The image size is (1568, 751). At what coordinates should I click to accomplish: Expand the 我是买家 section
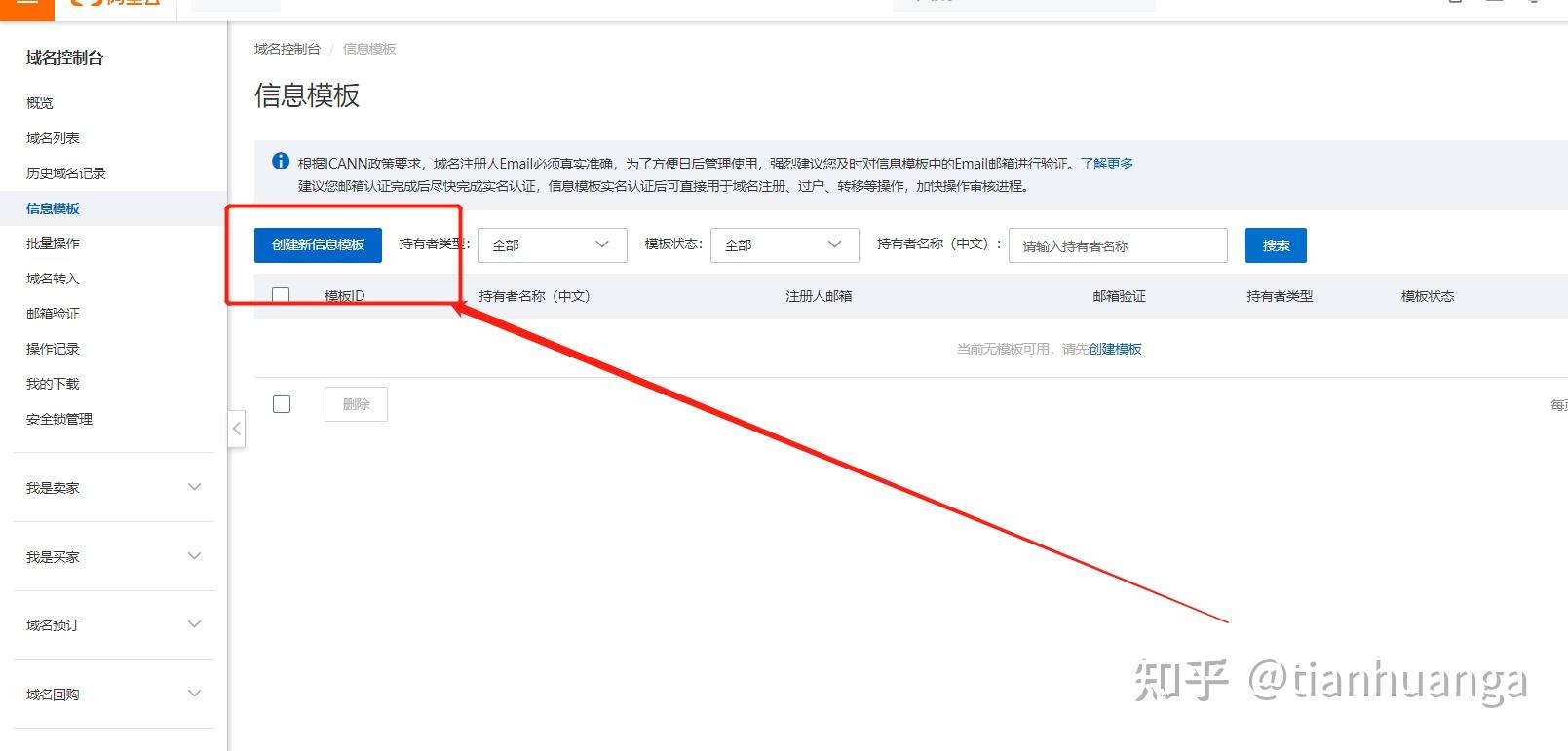point(113,556)
